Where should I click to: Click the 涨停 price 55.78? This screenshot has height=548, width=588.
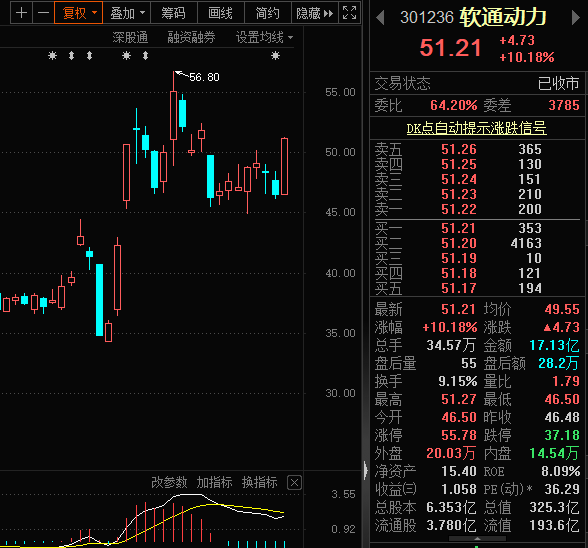(459, 435)
